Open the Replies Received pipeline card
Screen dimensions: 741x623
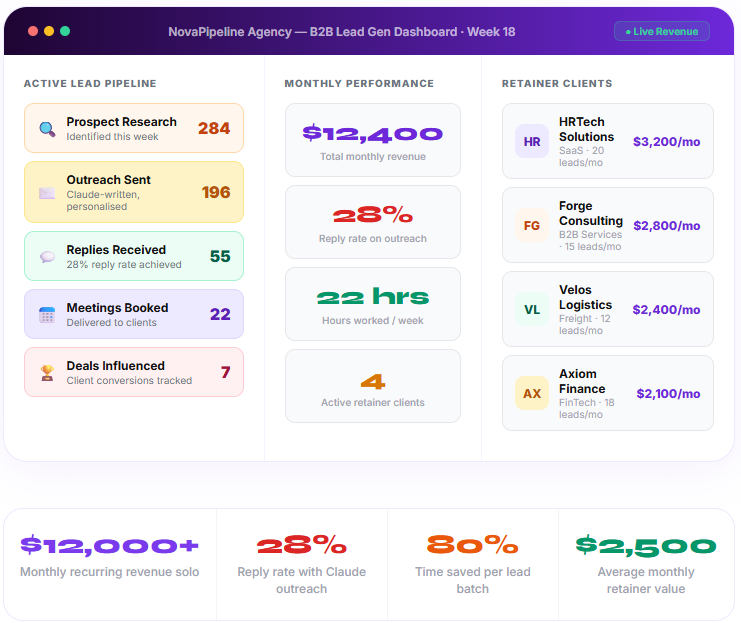click(x=134, y=256)
